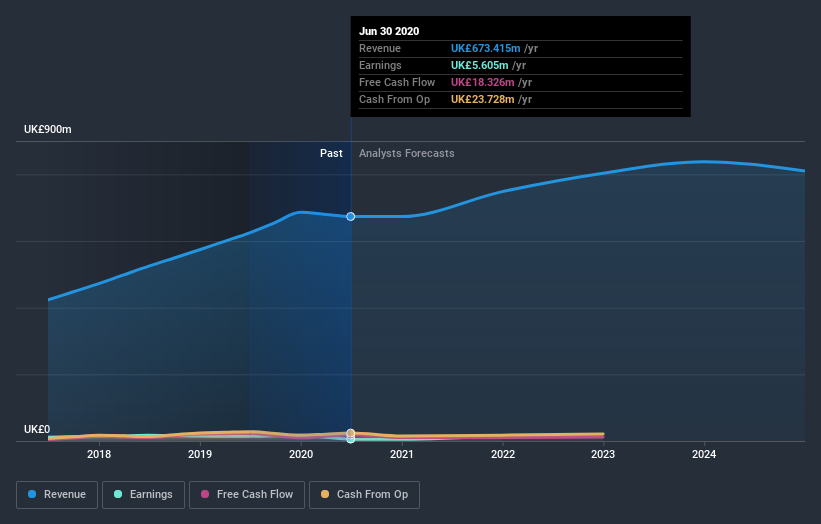The width and height of the screenshot is (821, 524).
Task: Click the Jun 30 2020 tooltip date
Action: [x=389, y=31]
